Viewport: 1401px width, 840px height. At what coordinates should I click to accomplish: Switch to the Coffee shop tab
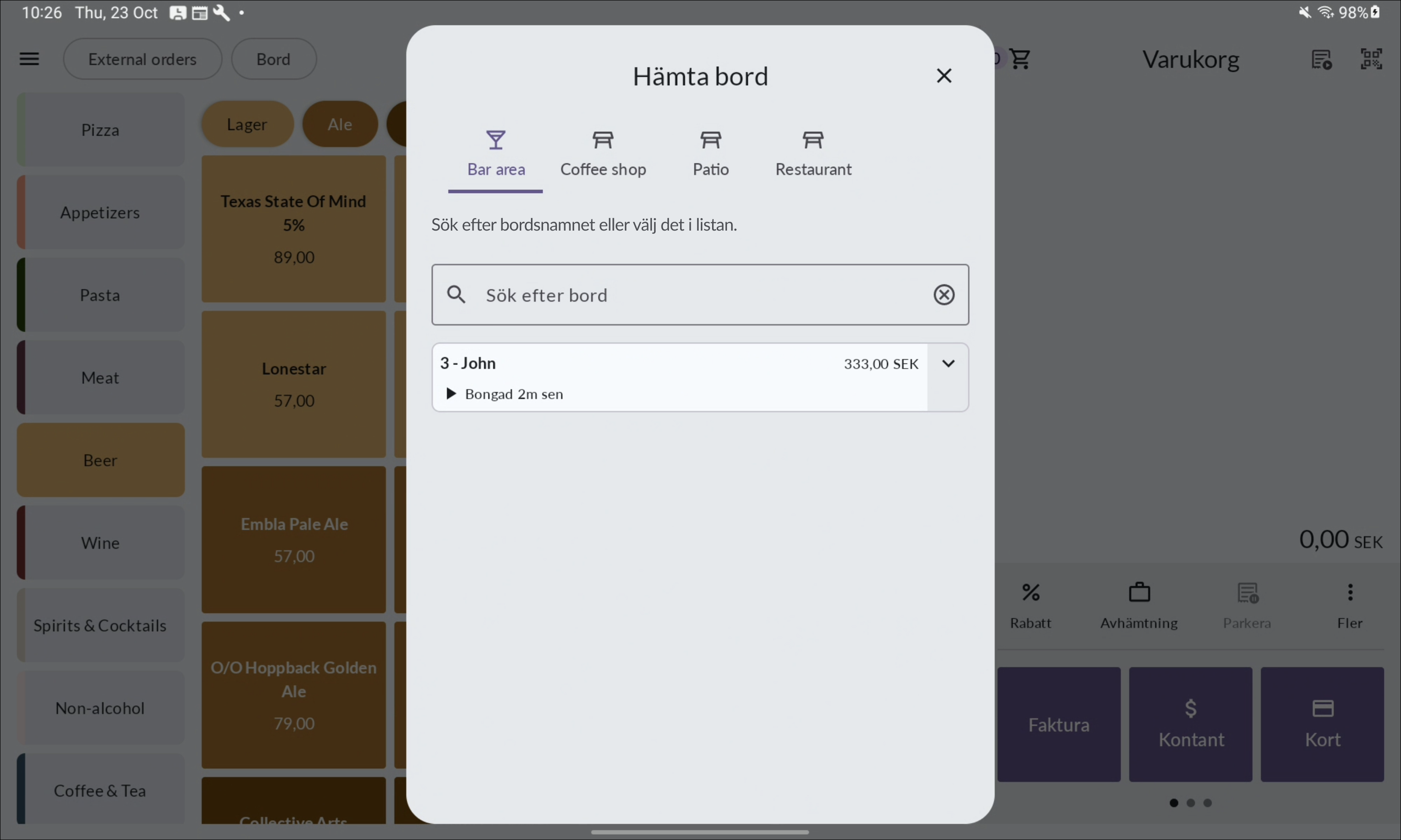click(x=603, y=153)
